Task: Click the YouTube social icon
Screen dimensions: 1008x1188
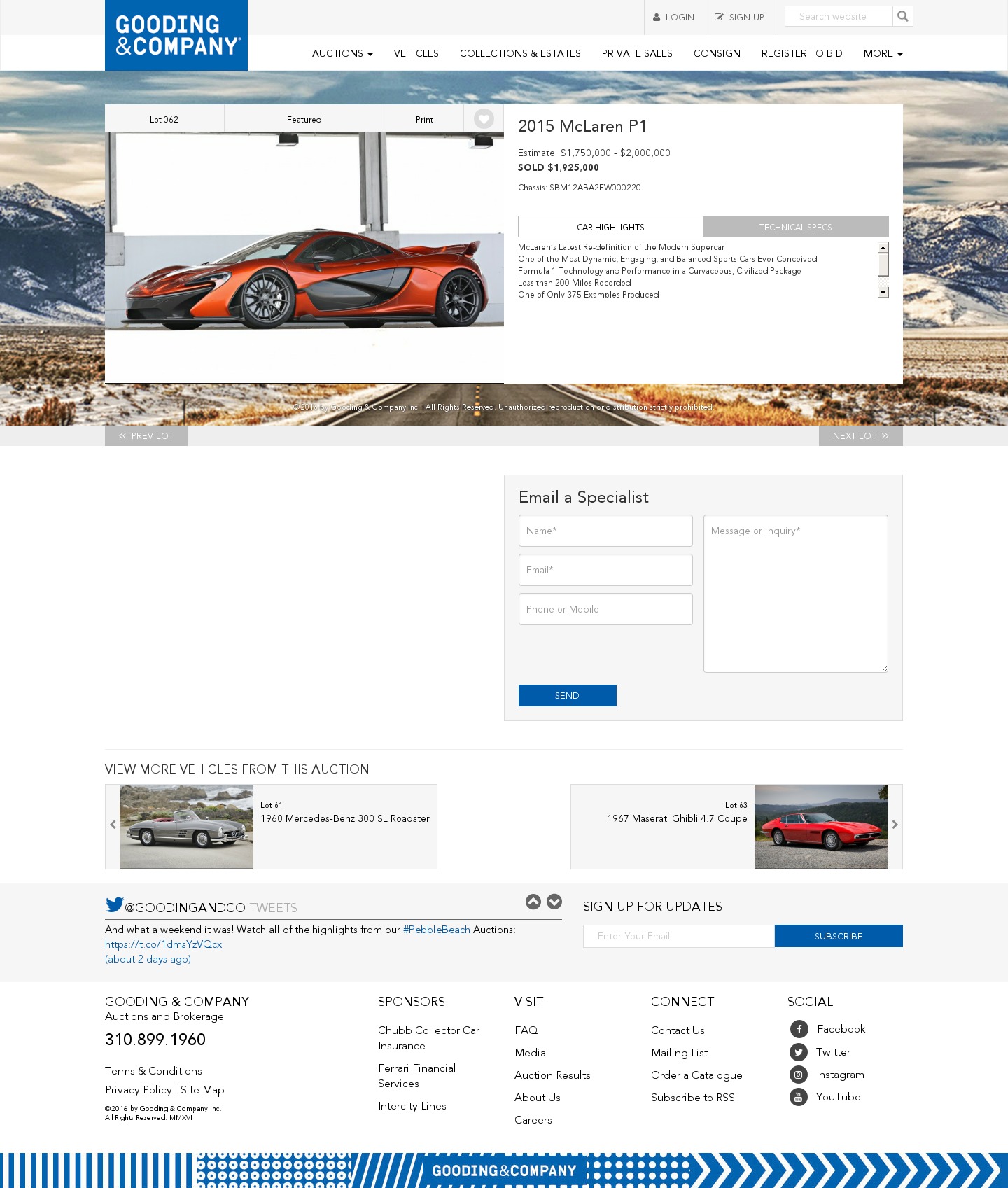Action: point(799,1096)
